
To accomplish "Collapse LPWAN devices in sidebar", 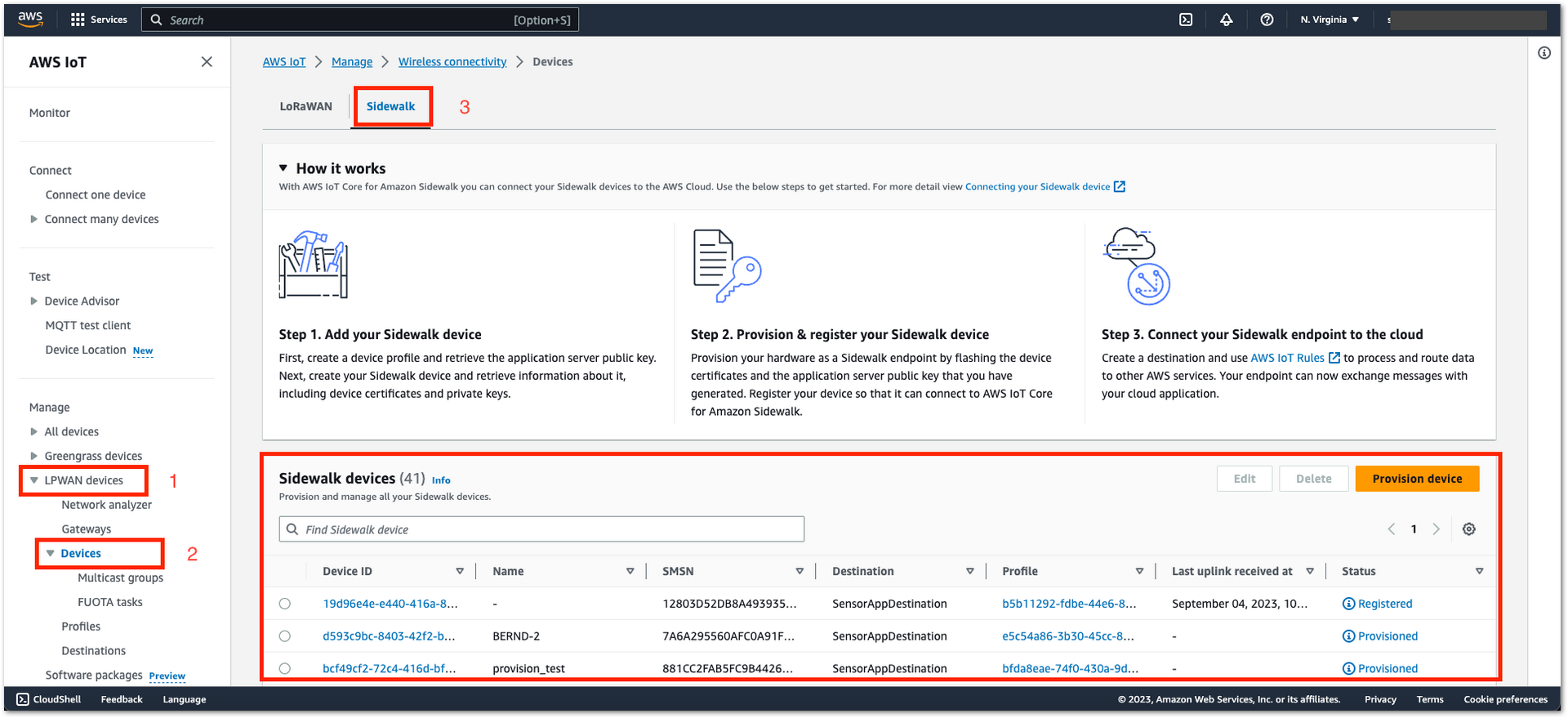I will (33, 480).
